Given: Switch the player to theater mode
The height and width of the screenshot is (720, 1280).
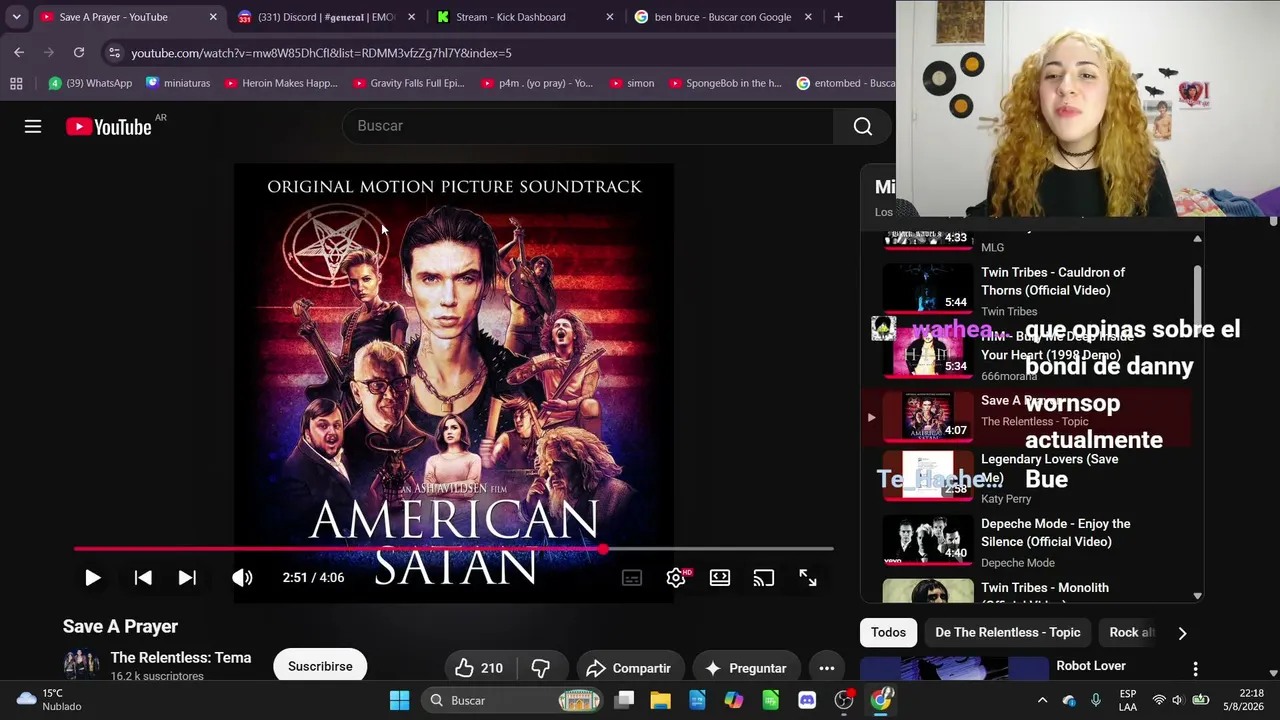Looking at the screenshot, I should pos(720,578).
